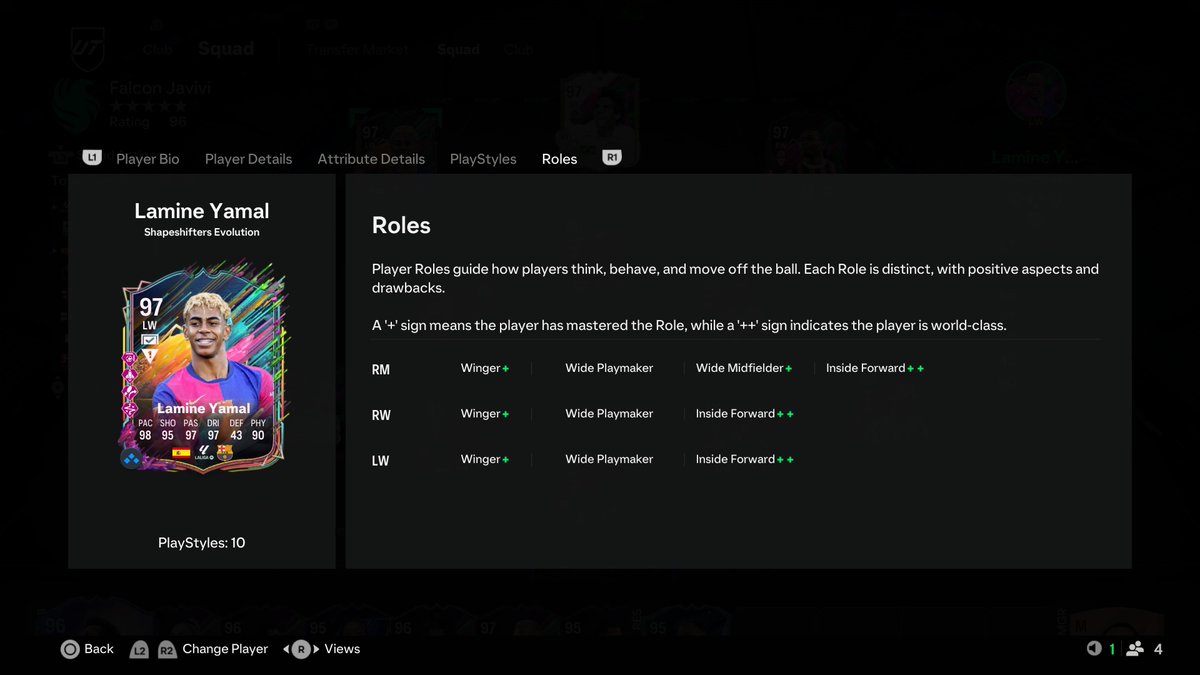Screen dimensions: 1200x675
Task: Switch to the Player Bio tab
Action: 148,159
